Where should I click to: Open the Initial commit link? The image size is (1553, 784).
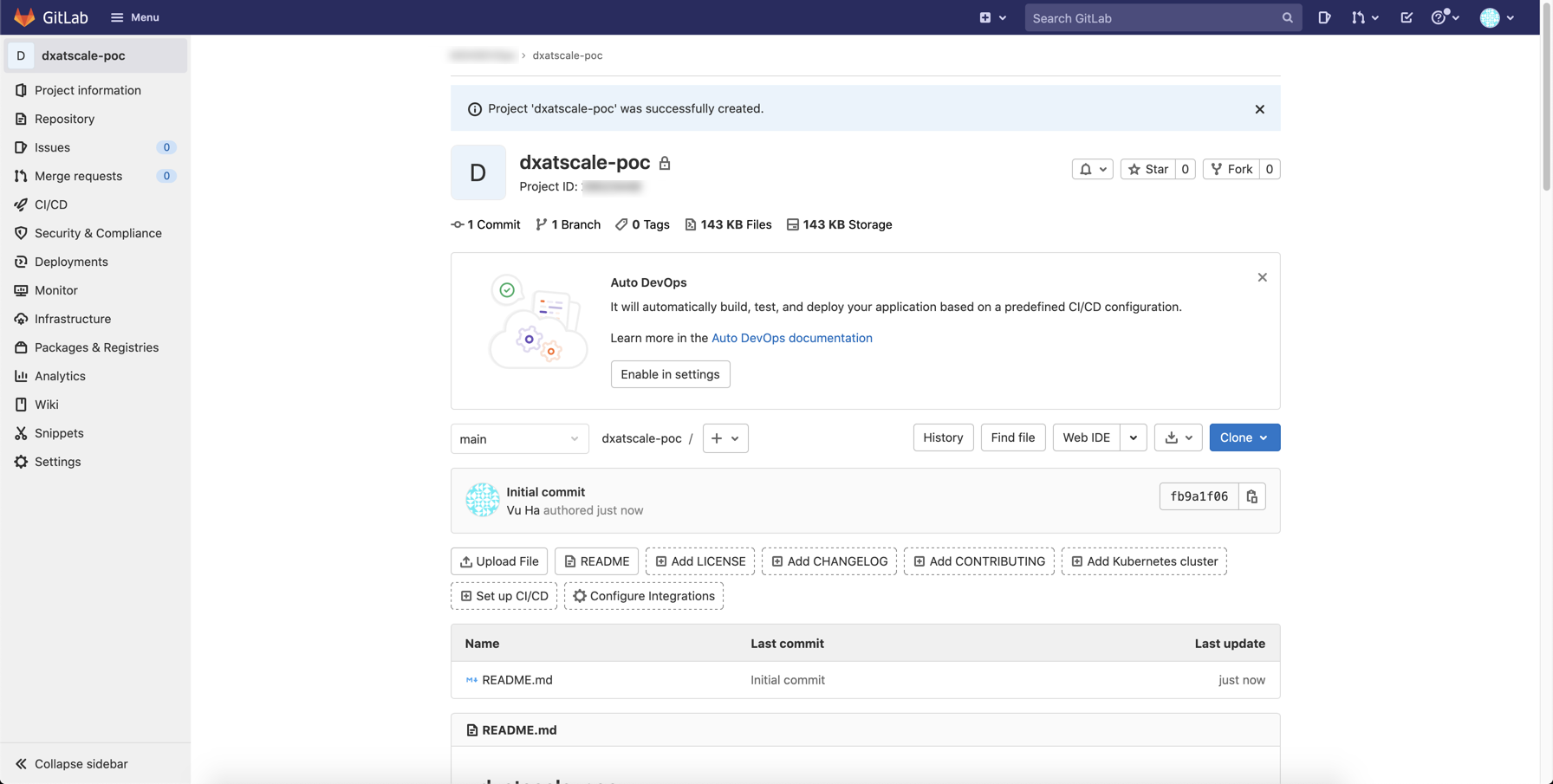545,492
